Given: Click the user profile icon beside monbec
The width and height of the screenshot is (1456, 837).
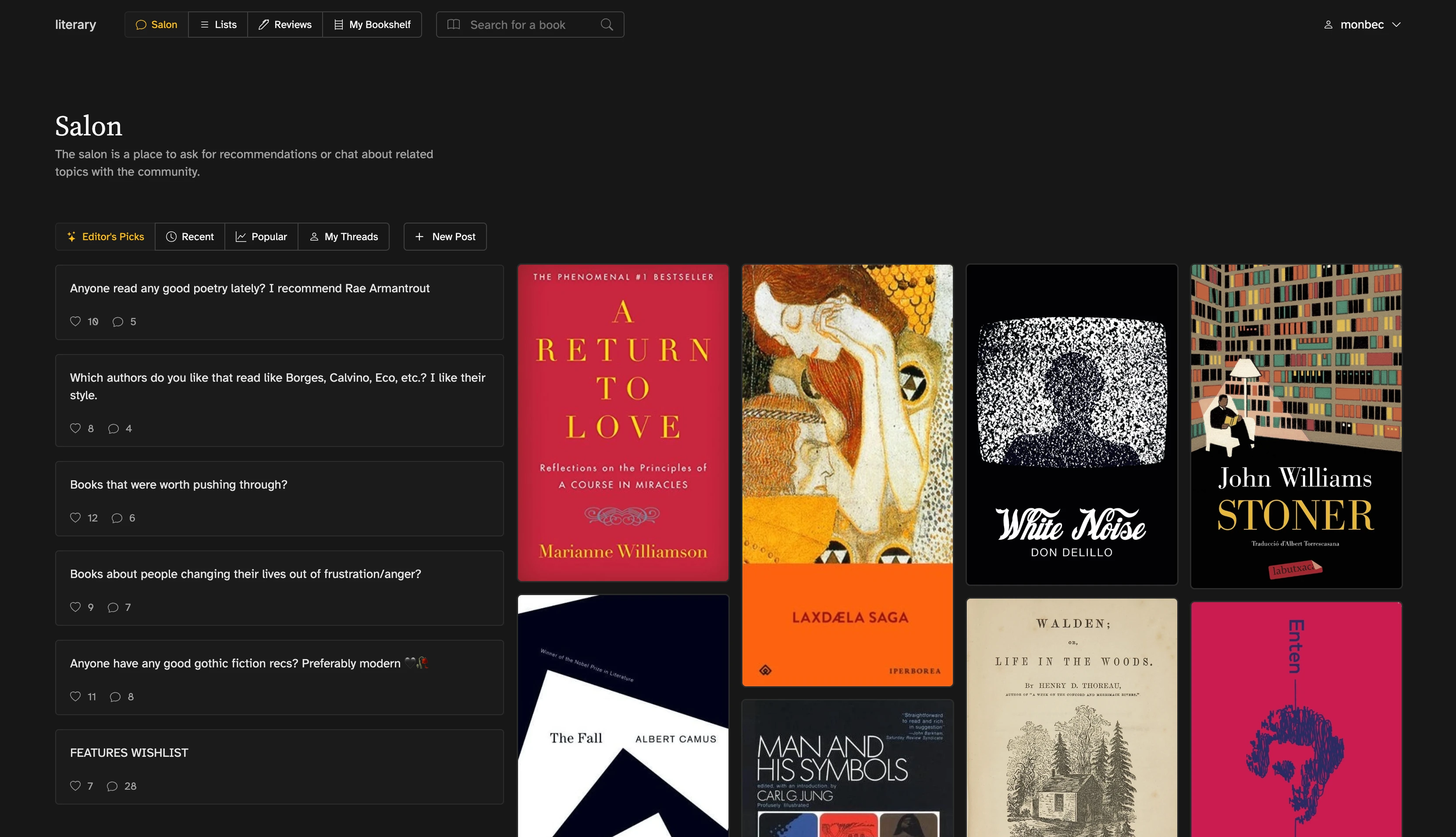Looking at the screenshot, I should click(1328, 25).
